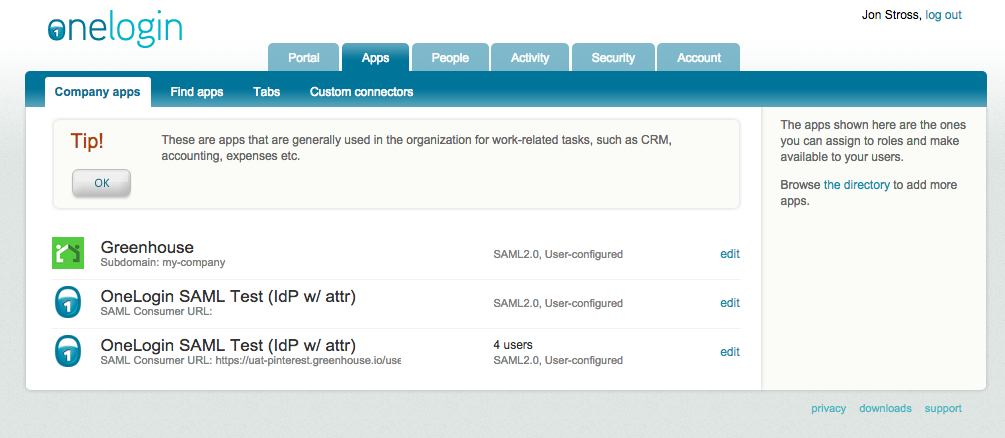Click the OneLogin logo
Screen dimensions: 1005x438
click(115, 29)
